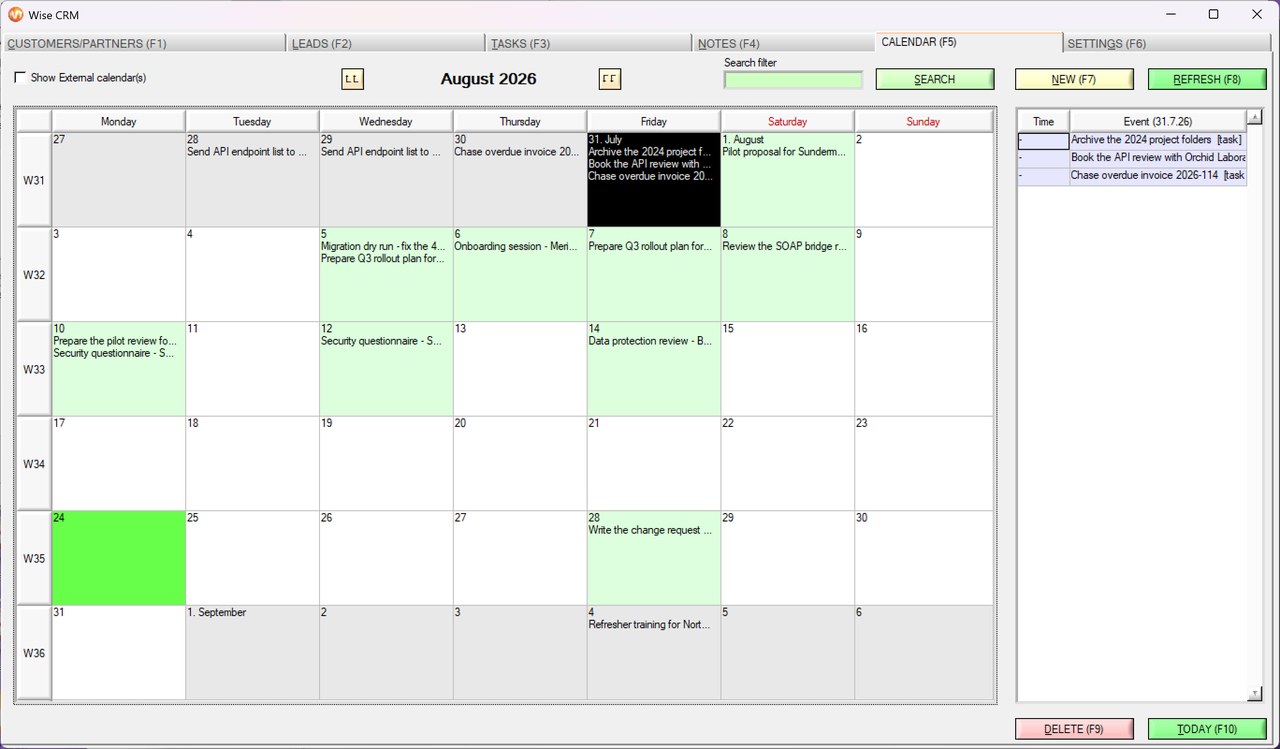Screen dimensions: 1280x749
Task: Open 'Migration dry run' event on August 5
Action: tap(383, 246)
